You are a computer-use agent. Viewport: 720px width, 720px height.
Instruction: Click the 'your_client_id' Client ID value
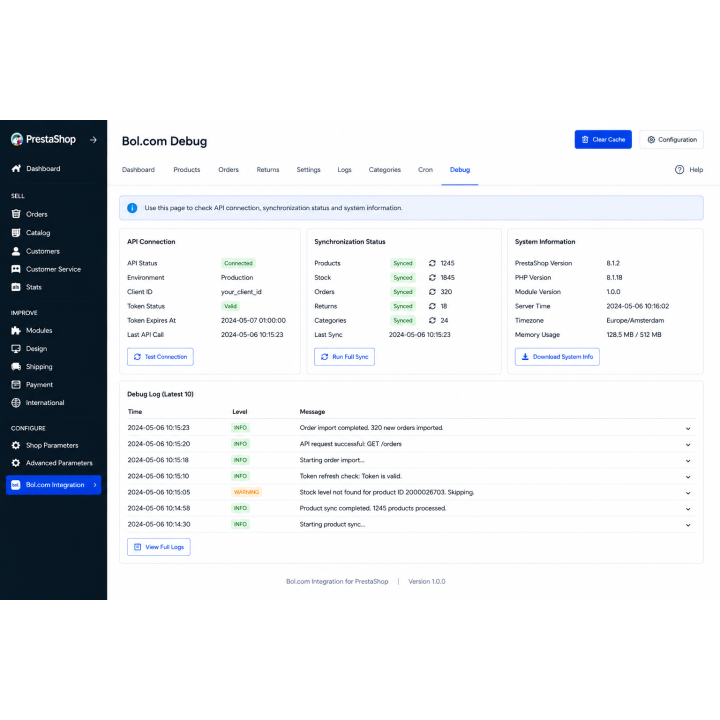click(241, 292)
